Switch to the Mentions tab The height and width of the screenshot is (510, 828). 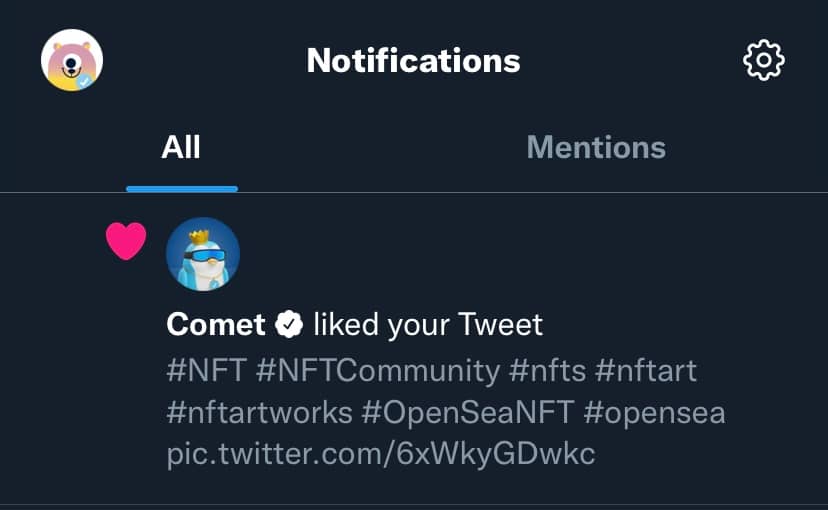point(595,148)
